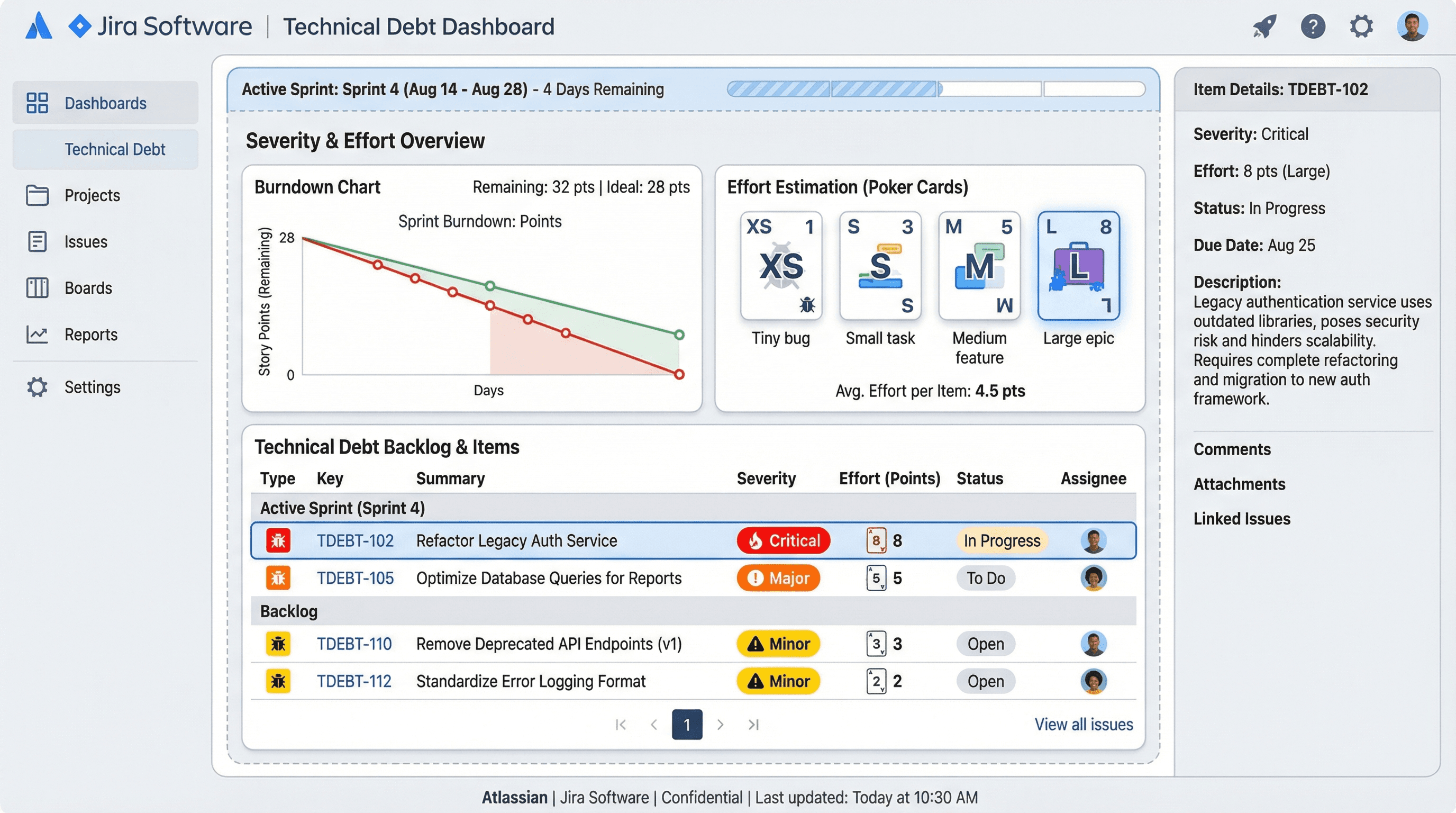Expand the Attachments section
Screen dimensions: 1456x813
[x=1239, y=484]
